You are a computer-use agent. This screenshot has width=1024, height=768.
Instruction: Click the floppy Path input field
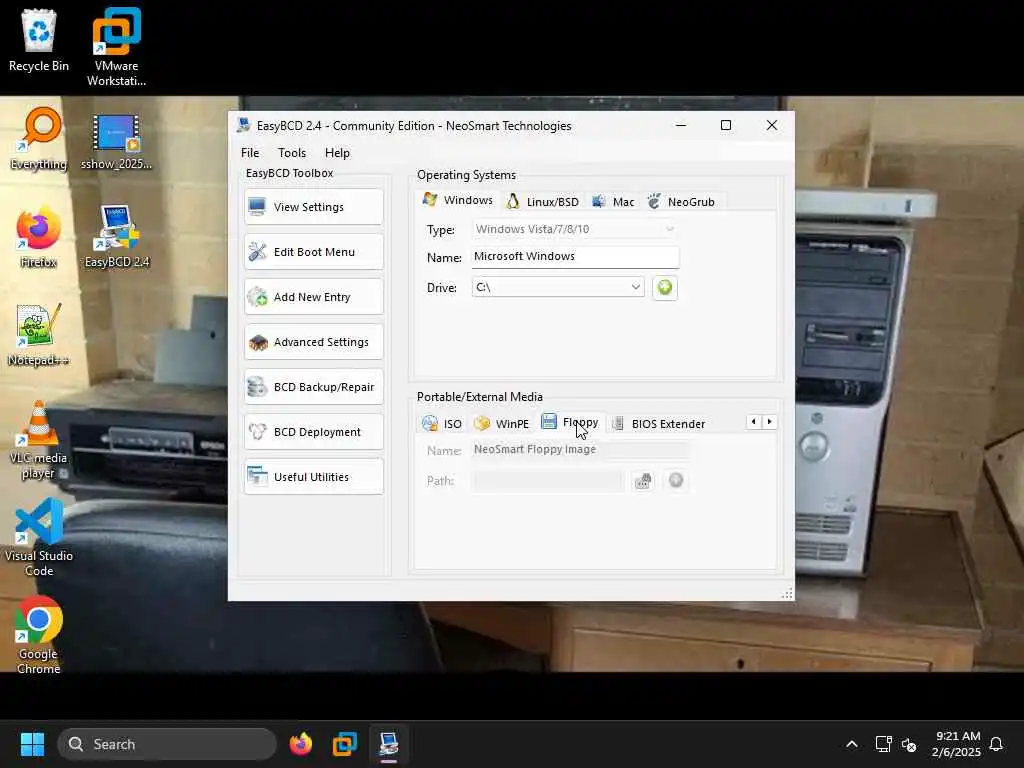point(549,481)
